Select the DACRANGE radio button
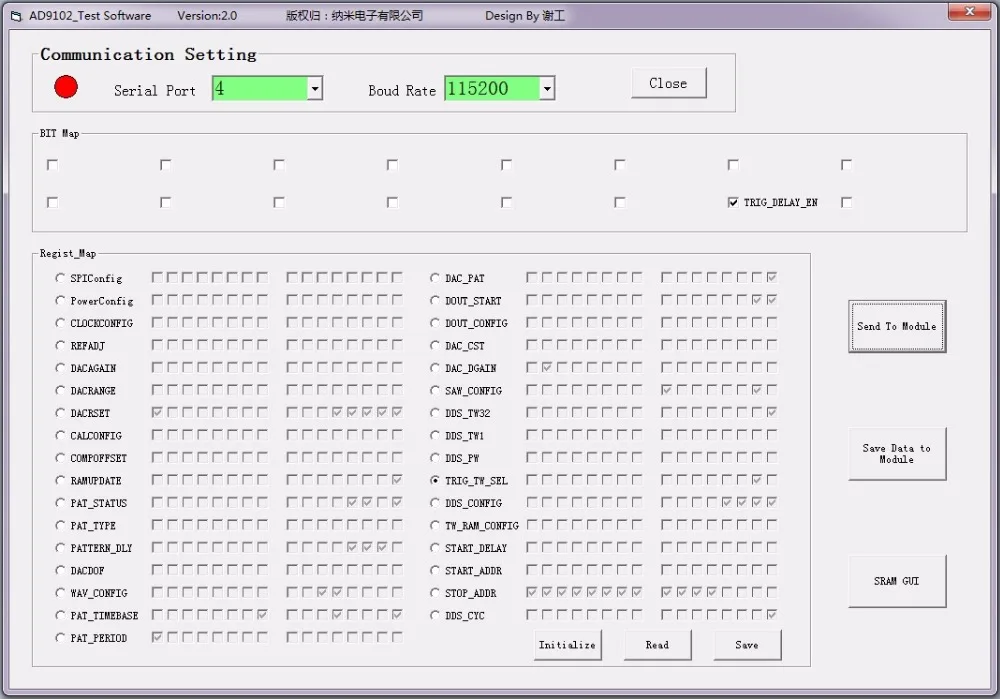 point(60,390)
